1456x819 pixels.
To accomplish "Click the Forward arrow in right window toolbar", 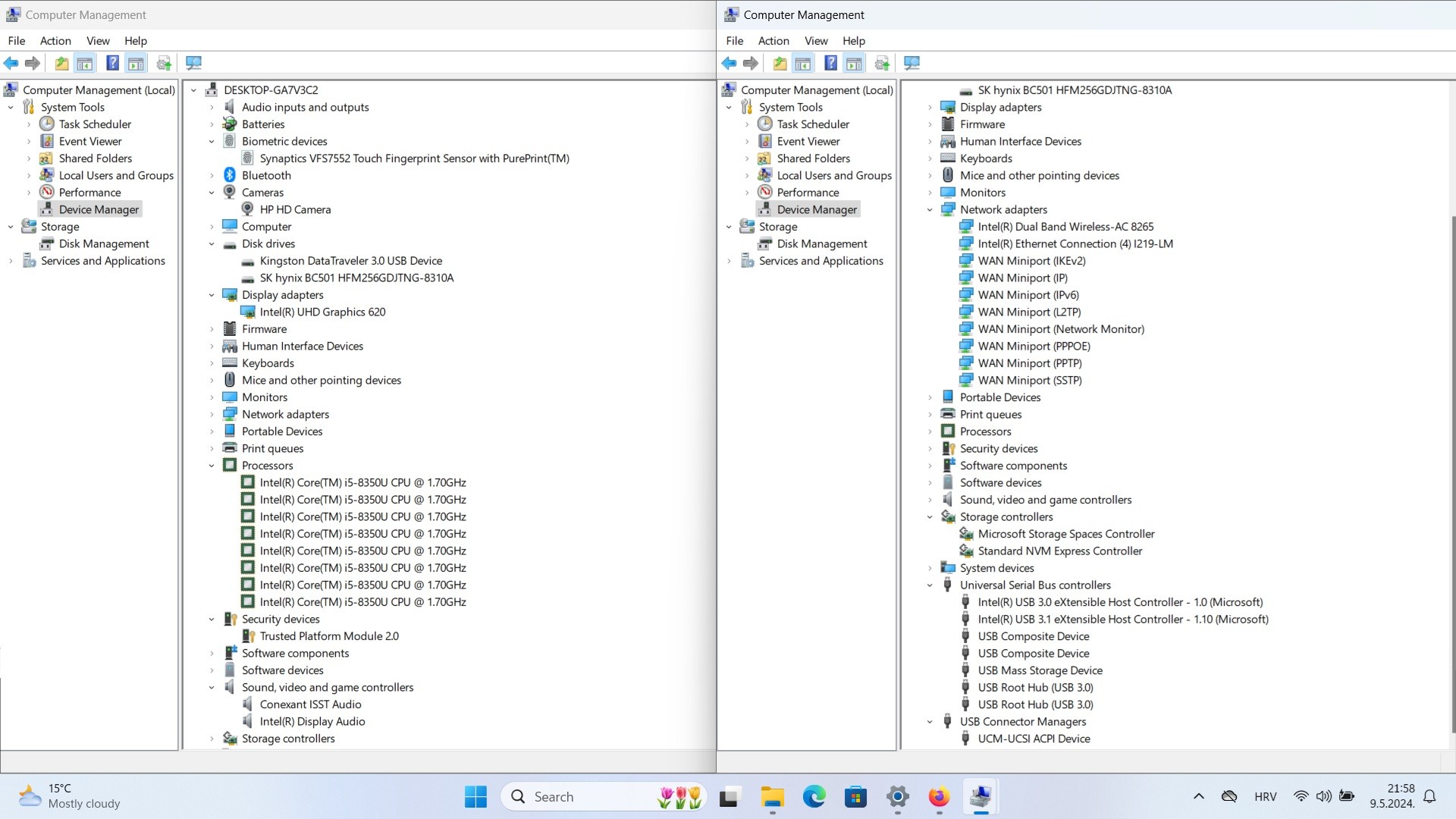I will click(x=750, y=64).
